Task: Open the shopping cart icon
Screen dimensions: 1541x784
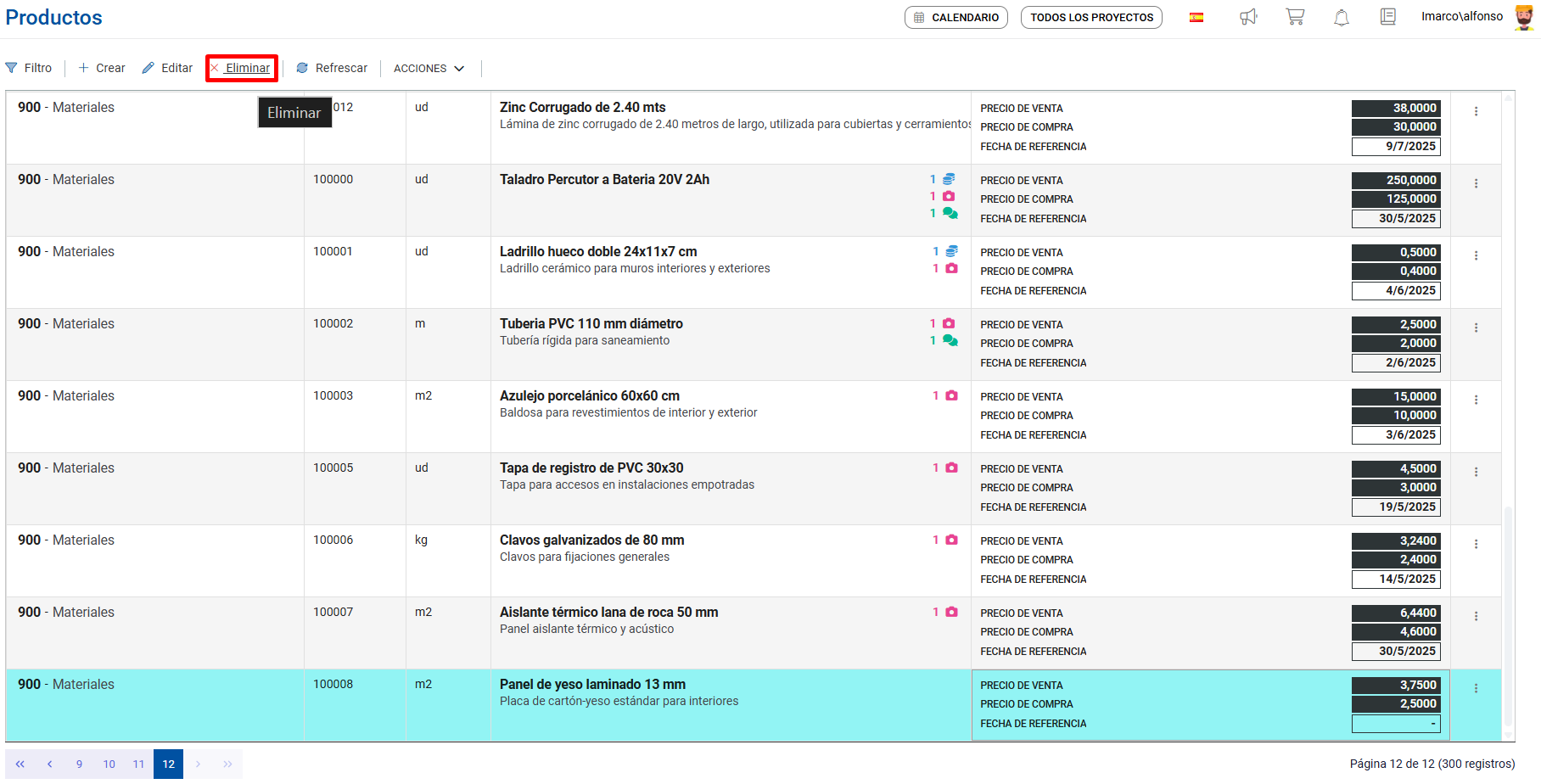Action: (x=1295, y=17)
